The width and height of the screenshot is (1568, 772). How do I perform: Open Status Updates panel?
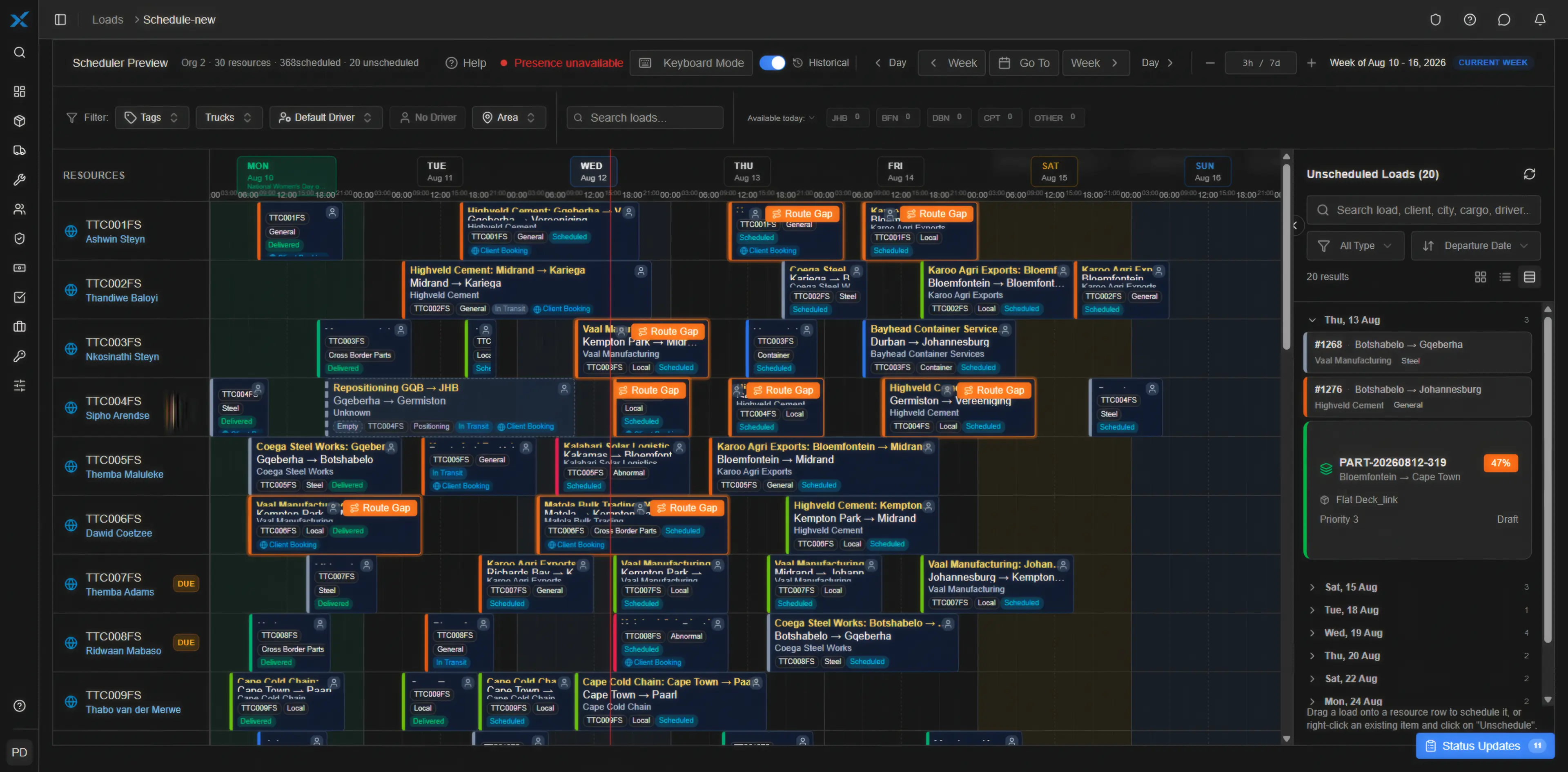click(1485, 746)
